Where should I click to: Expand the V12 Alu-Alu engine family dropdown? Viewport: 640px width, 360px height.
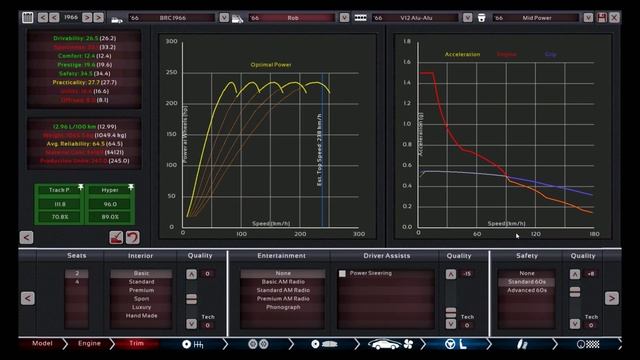[x=467, y=18]
